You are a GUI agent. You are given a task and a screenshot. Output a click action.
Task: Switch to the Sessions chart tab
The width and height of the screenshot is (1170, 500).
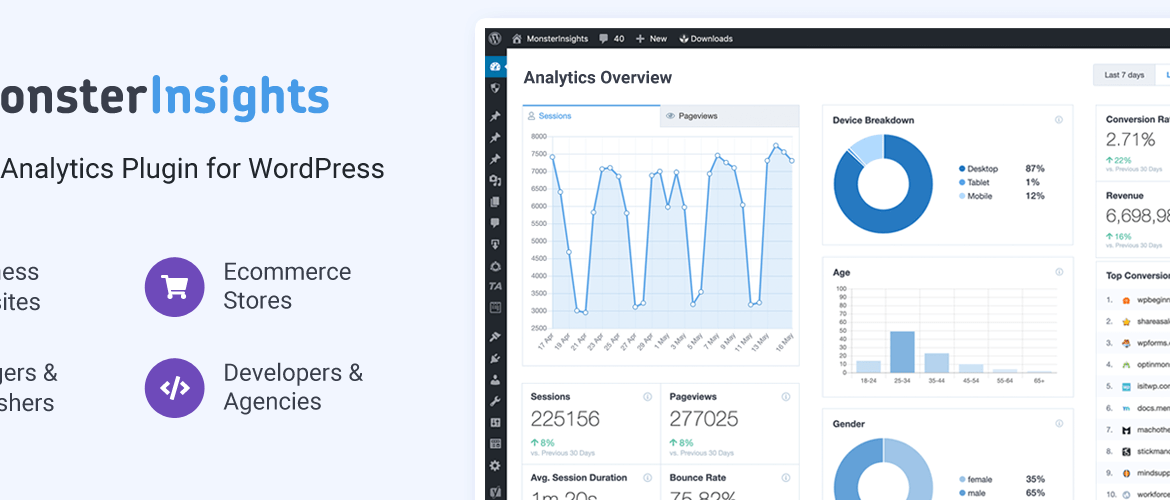click(592, 116)
